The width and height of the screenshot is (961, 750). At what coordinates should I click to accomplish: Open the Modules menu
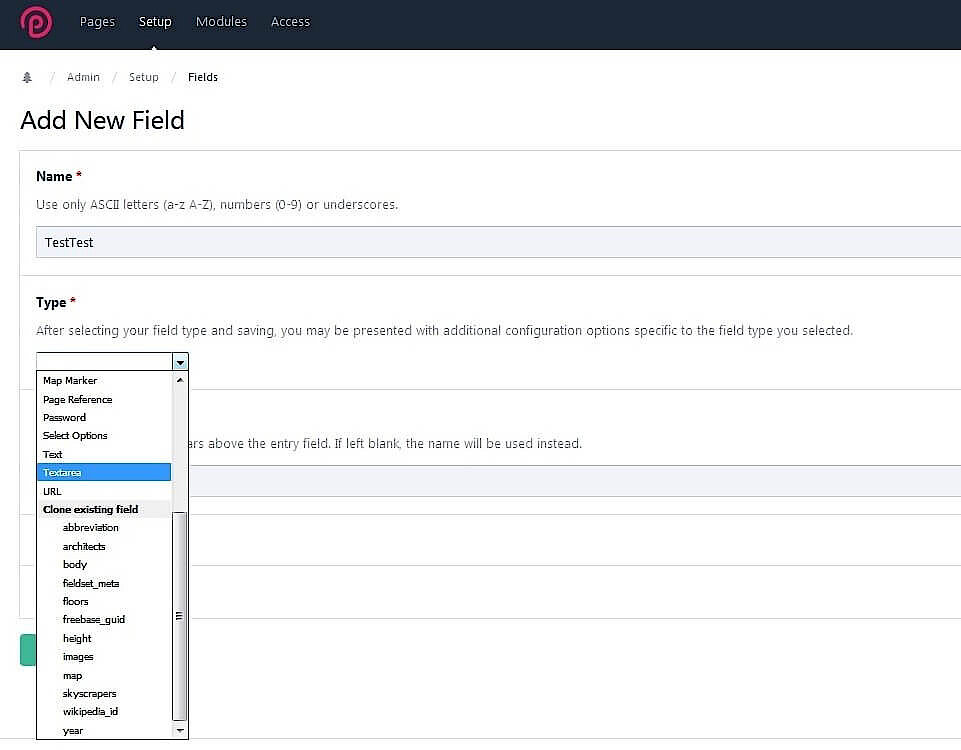221,21
